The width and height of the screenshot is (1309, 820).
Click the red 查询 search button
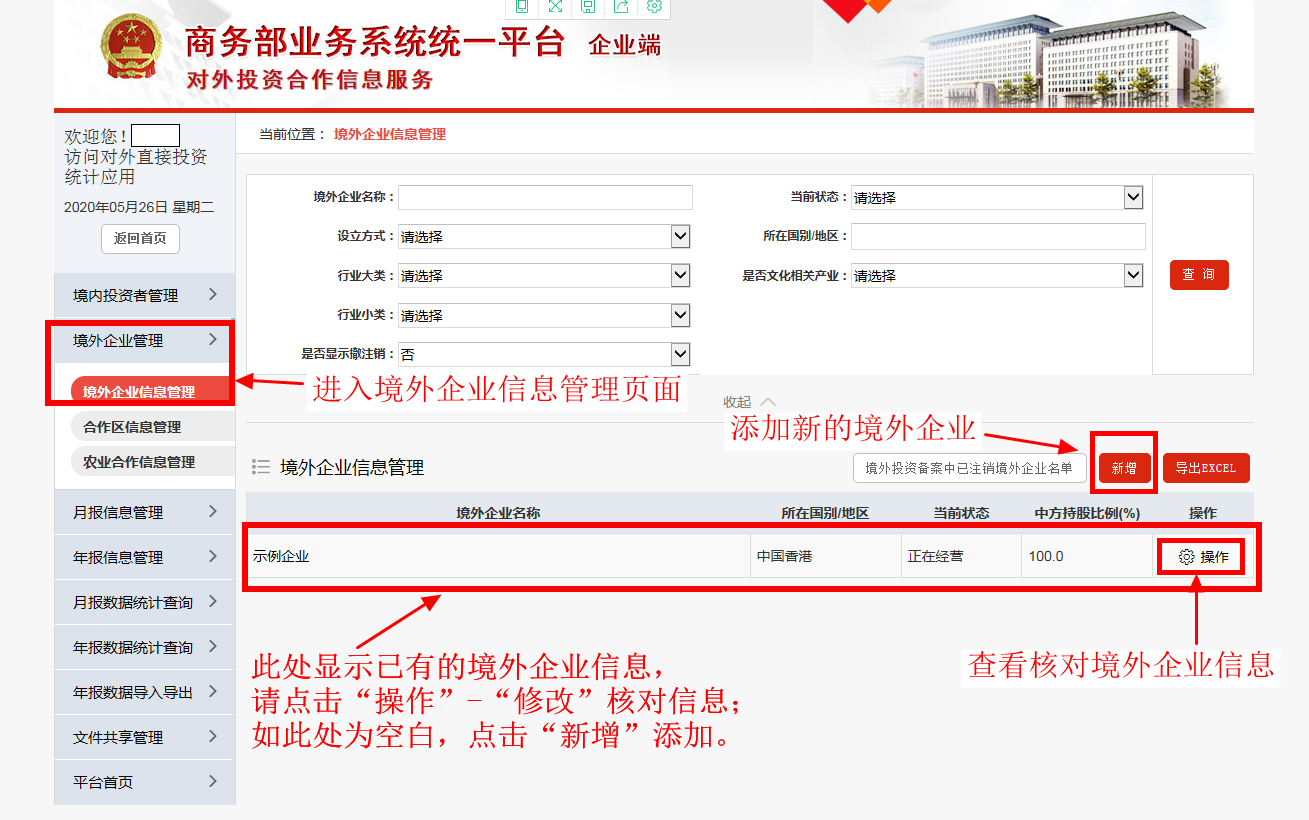point(1199,275)
